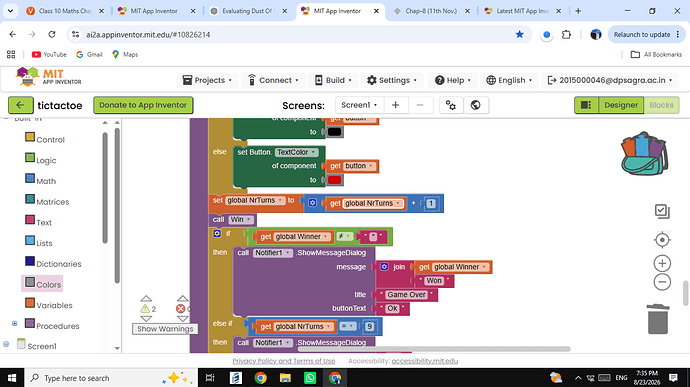Click the red error circle indicator
Screen dimensions: 690x387
pyautogui.click(x=180, y=309)
